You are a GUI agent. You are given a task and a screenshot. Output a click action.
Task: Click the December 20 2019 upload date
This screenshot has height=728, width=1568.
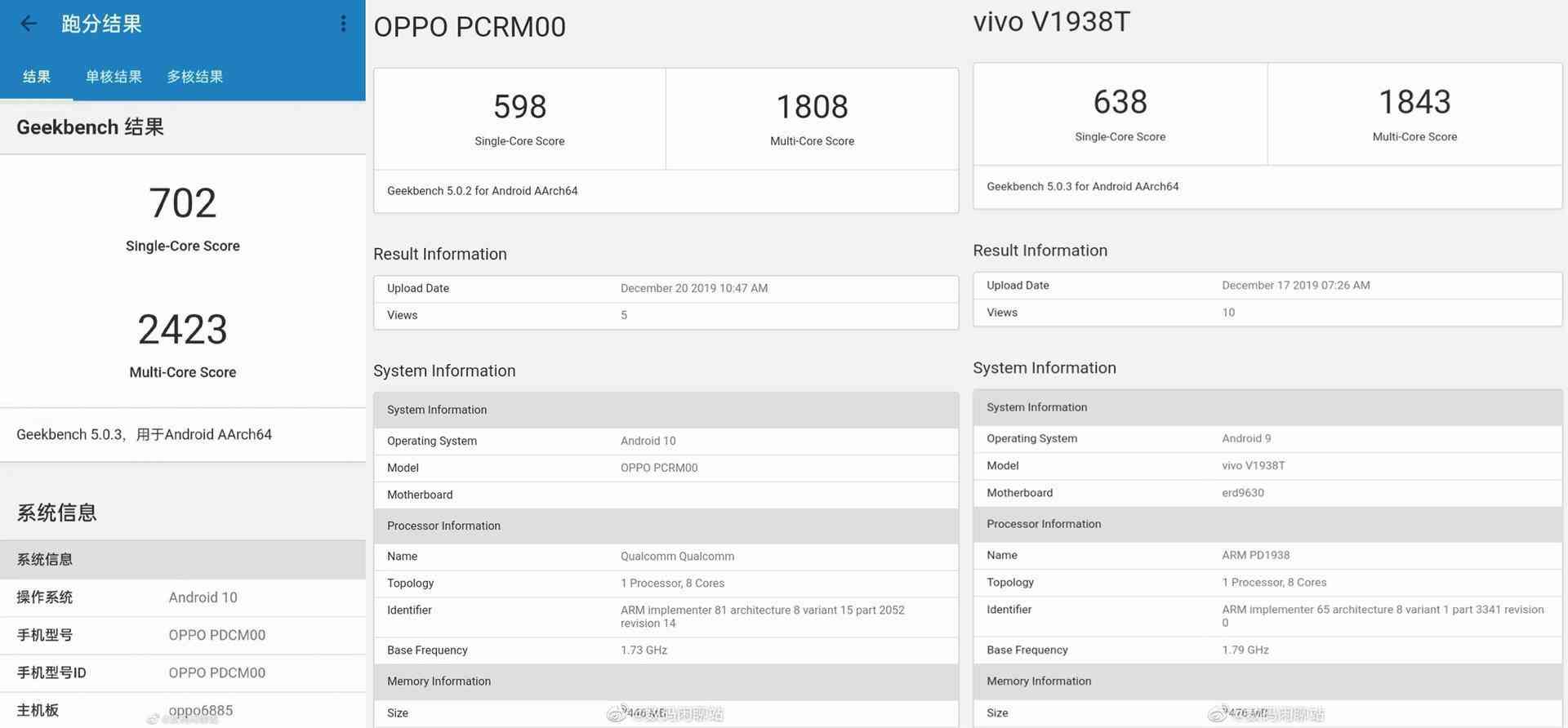click(x=694, y=288)
